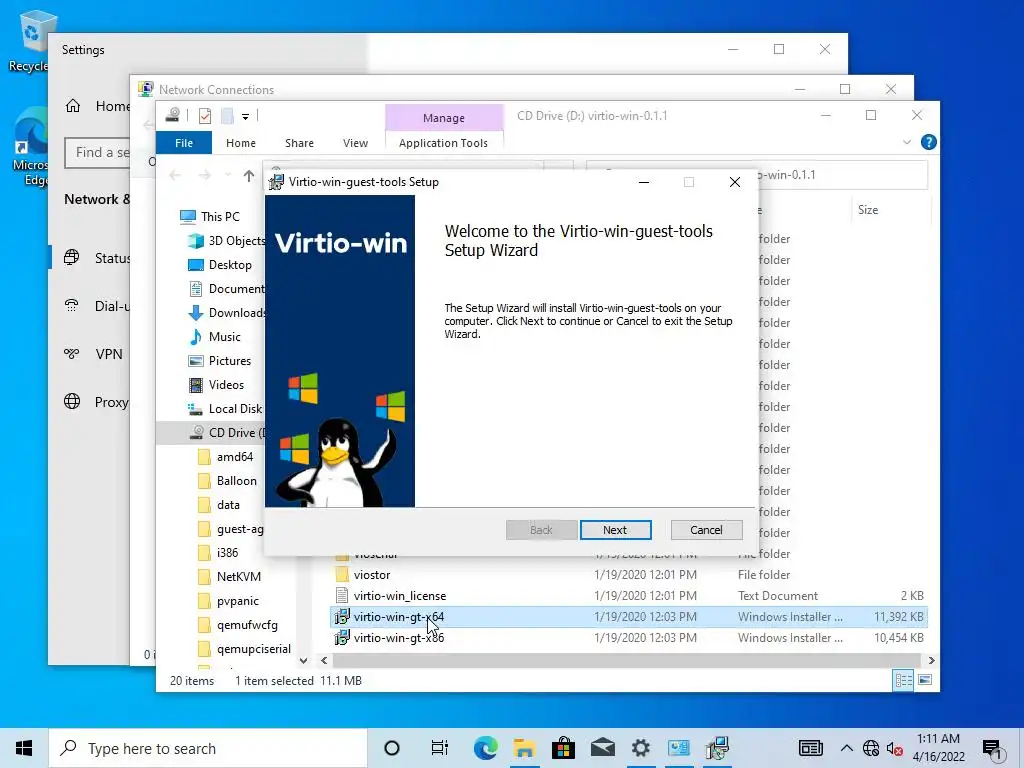The image size is (1024, 768).
Task: Open the Customize Quick Access Toolbar dropdown
Action: coord(246,117)
